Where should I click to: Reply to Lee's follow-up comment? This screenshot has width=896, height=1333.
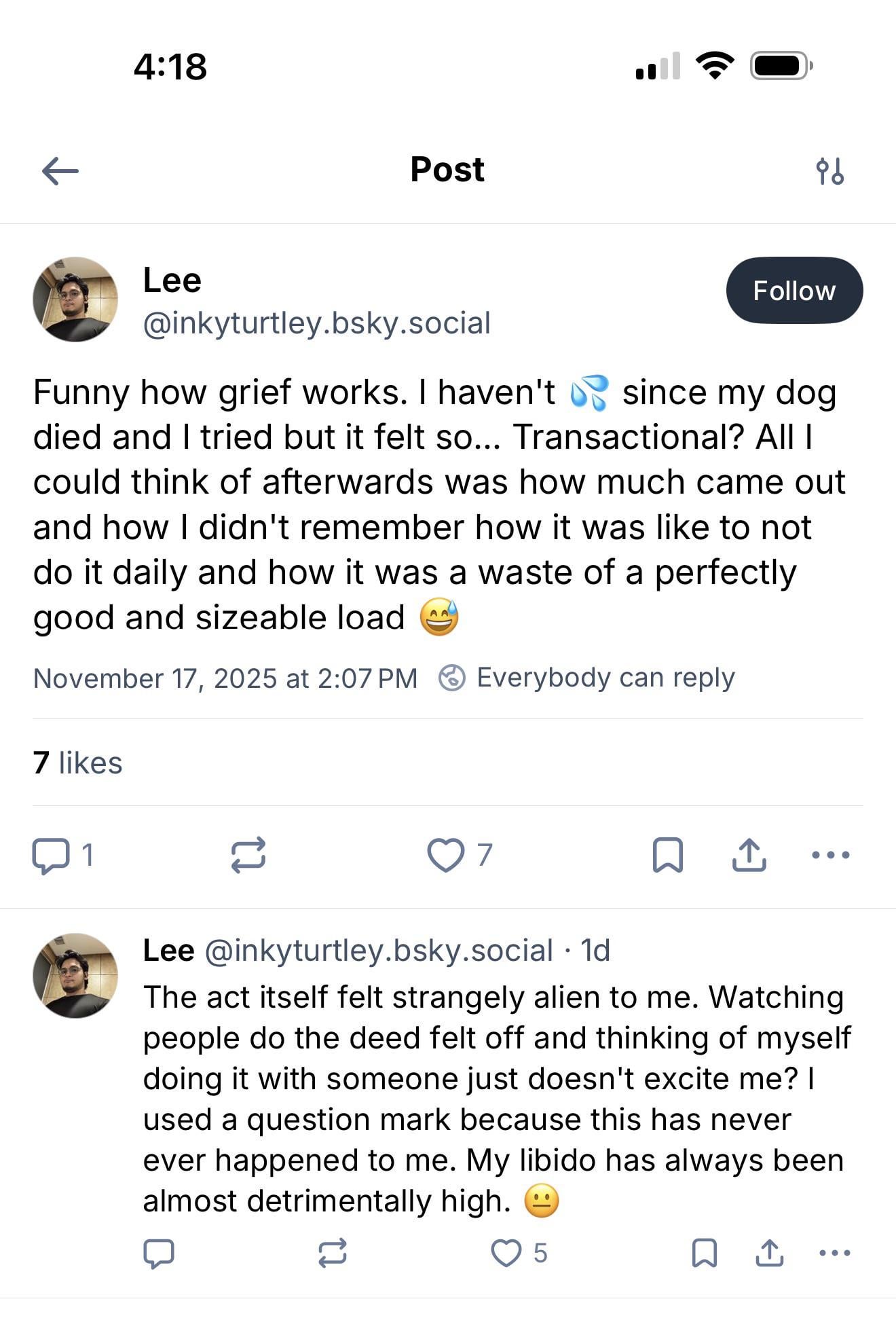[x=159, y=1253]
